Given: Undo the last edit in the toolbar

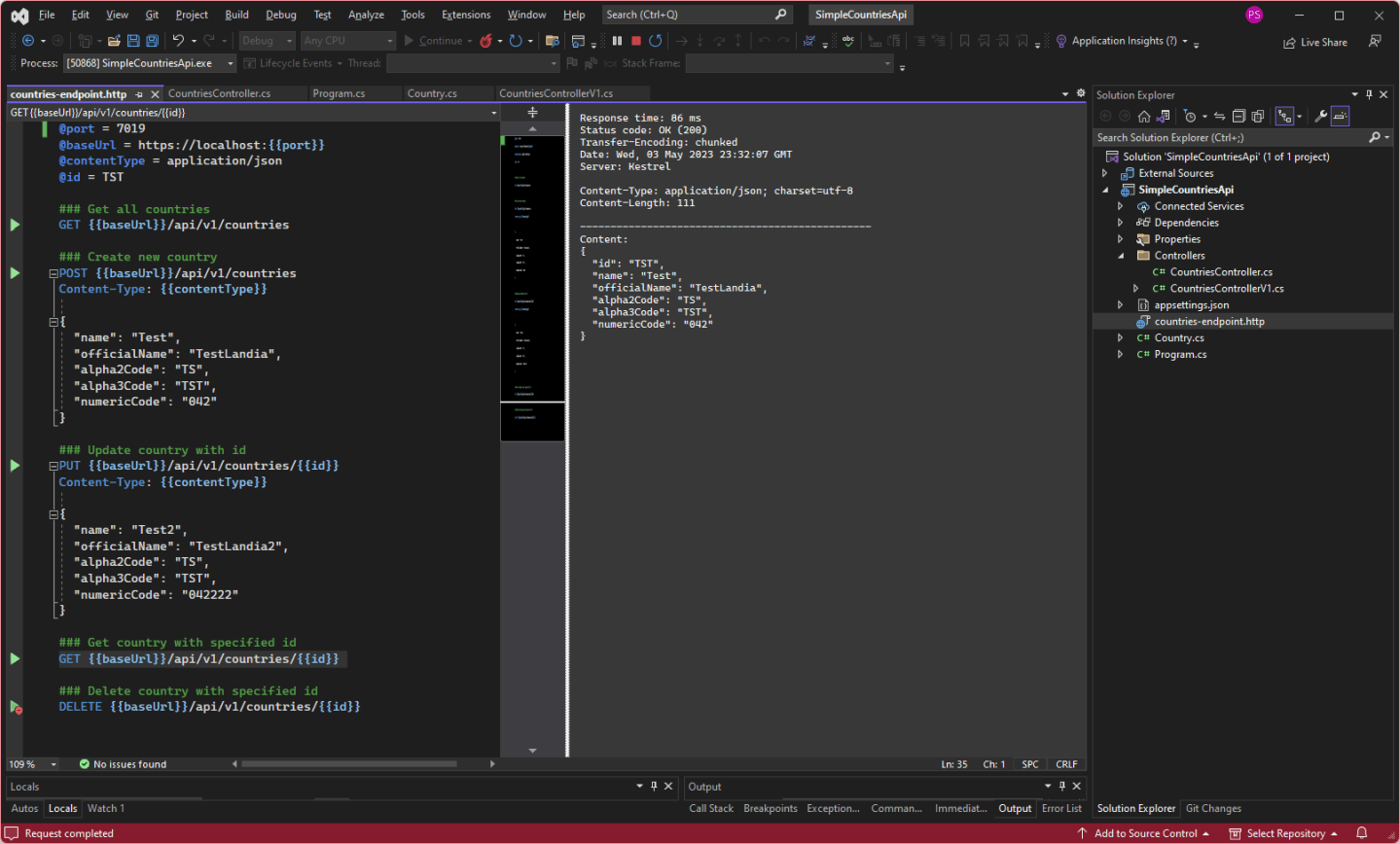Looking at the screenshot, I should click(x=178, y=41).
